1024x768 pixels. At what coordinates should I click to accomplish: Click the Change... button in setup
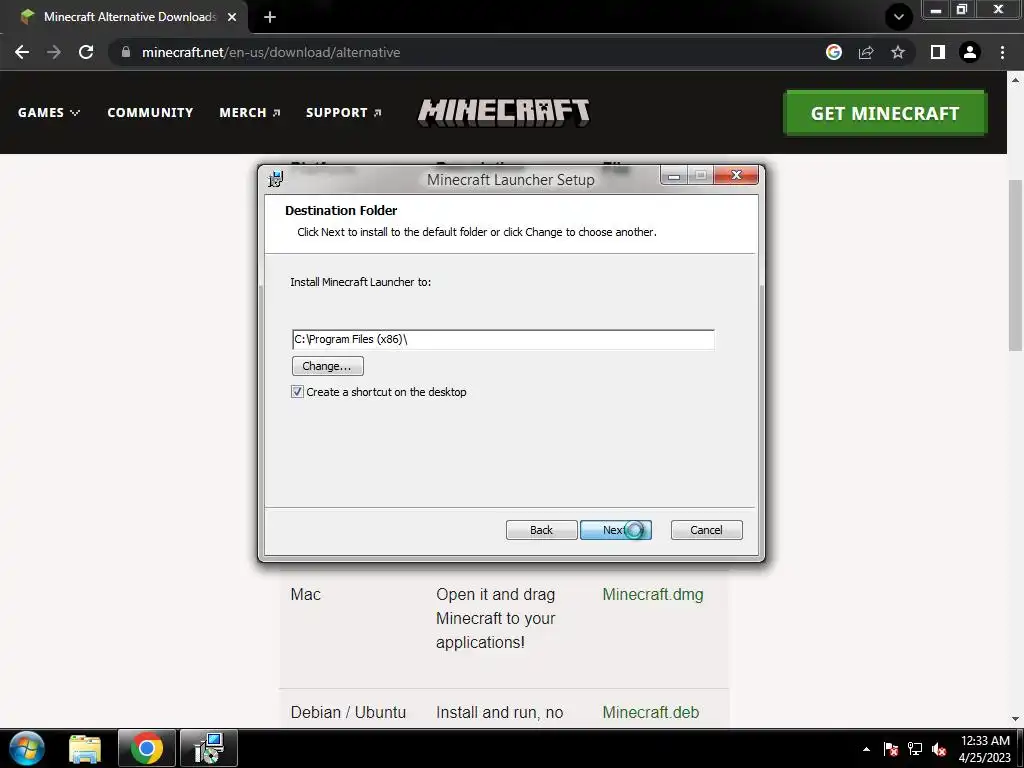[x=327, y=366]
